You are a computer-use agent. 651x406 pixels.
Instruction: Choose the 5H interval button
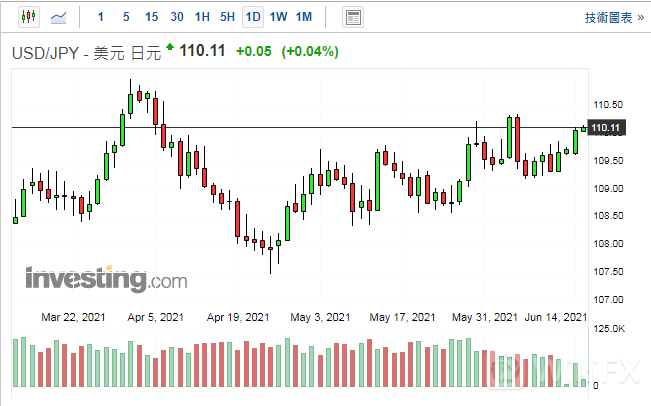228,17
